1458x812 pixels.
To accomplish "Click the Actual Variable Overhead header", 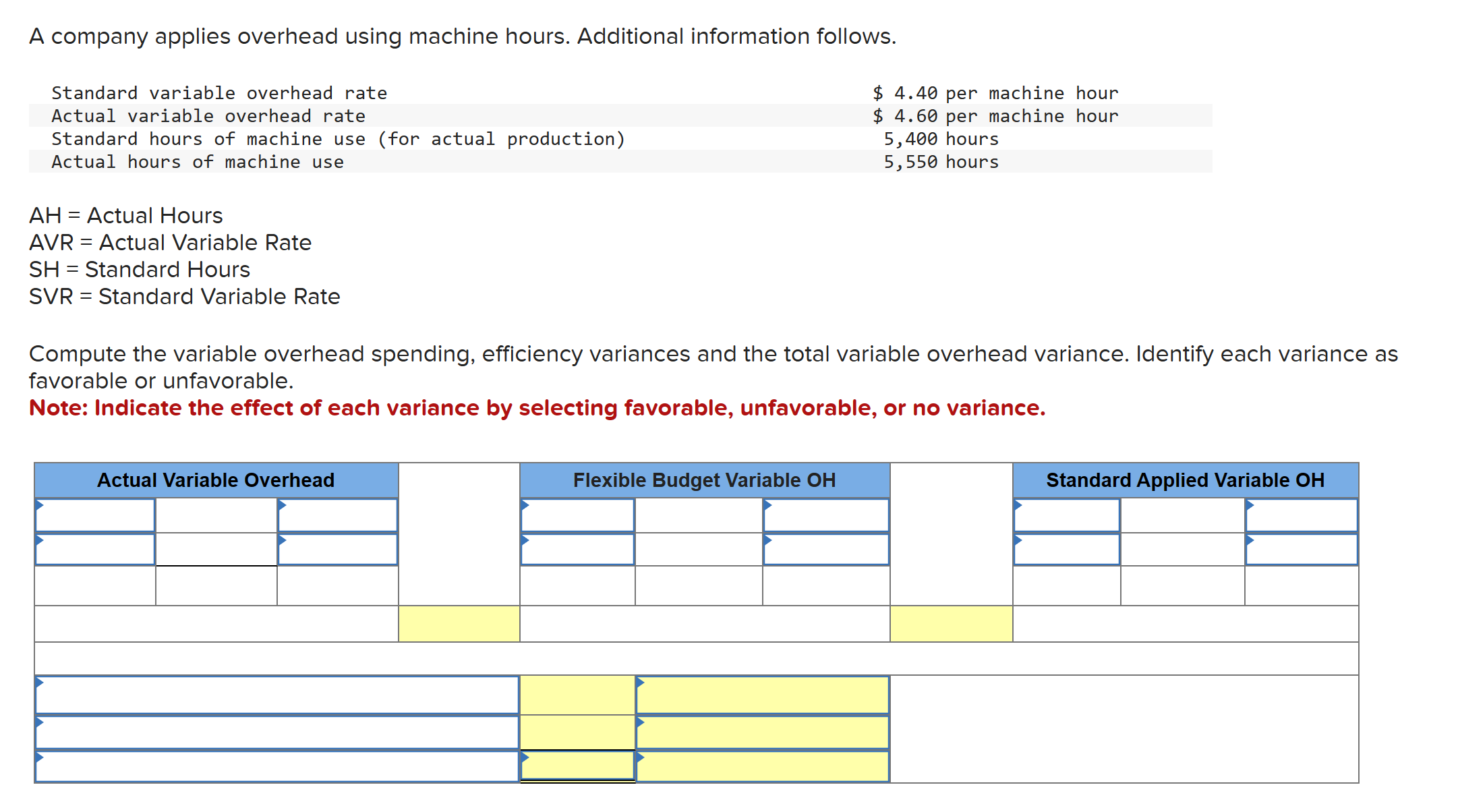I will tap(216, 480).
